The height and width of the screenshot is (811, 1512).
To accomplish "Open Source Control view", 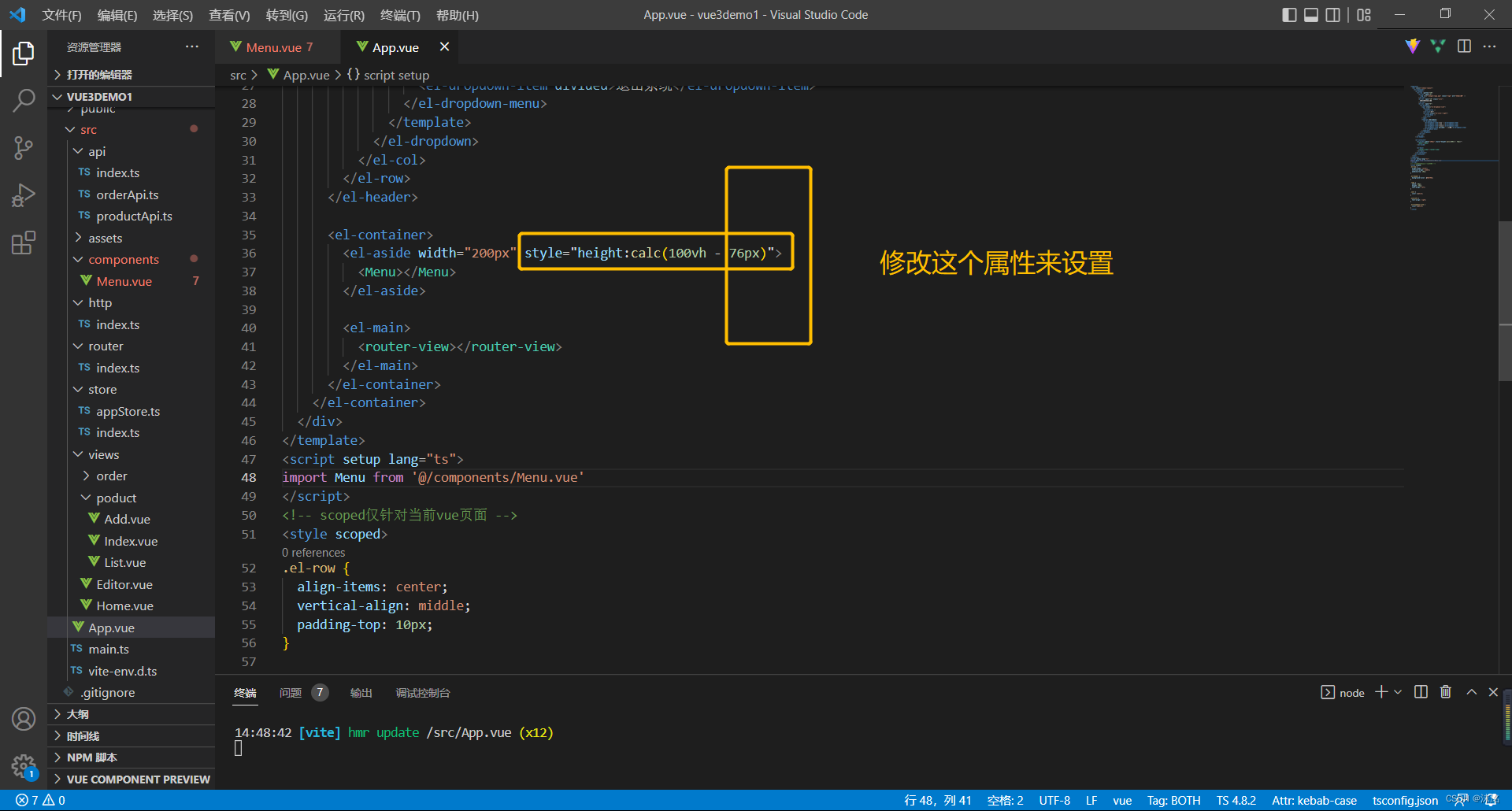I will [x=24, y=148].
